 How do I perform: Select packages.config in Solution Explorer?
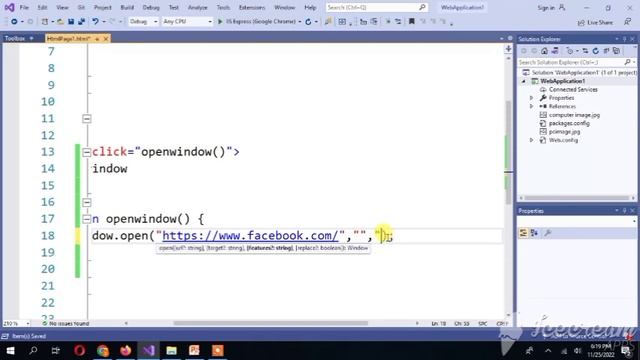tap(569, 123)
